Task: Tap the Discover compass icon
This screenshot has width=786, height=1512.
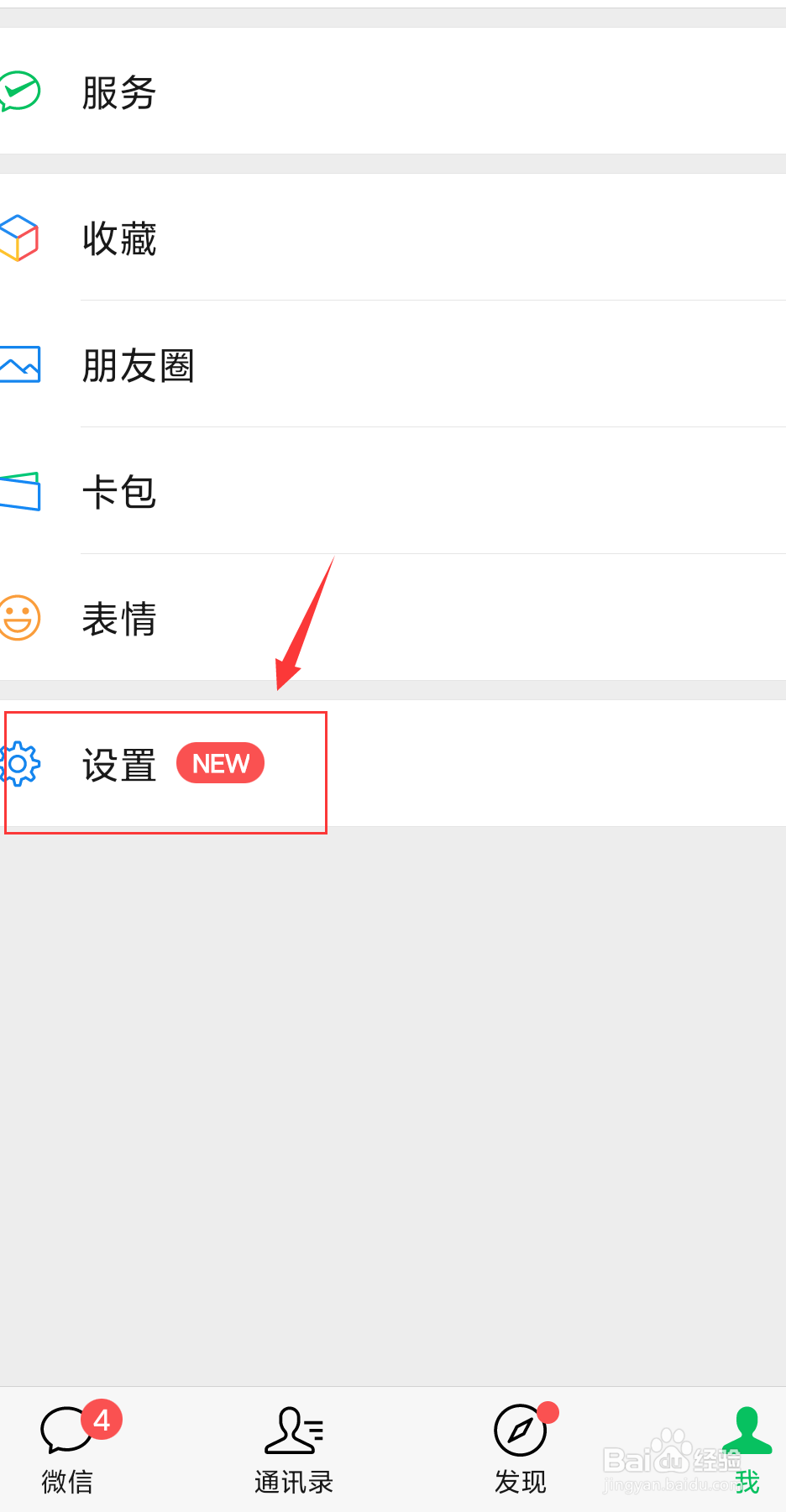Action: 520,1430
